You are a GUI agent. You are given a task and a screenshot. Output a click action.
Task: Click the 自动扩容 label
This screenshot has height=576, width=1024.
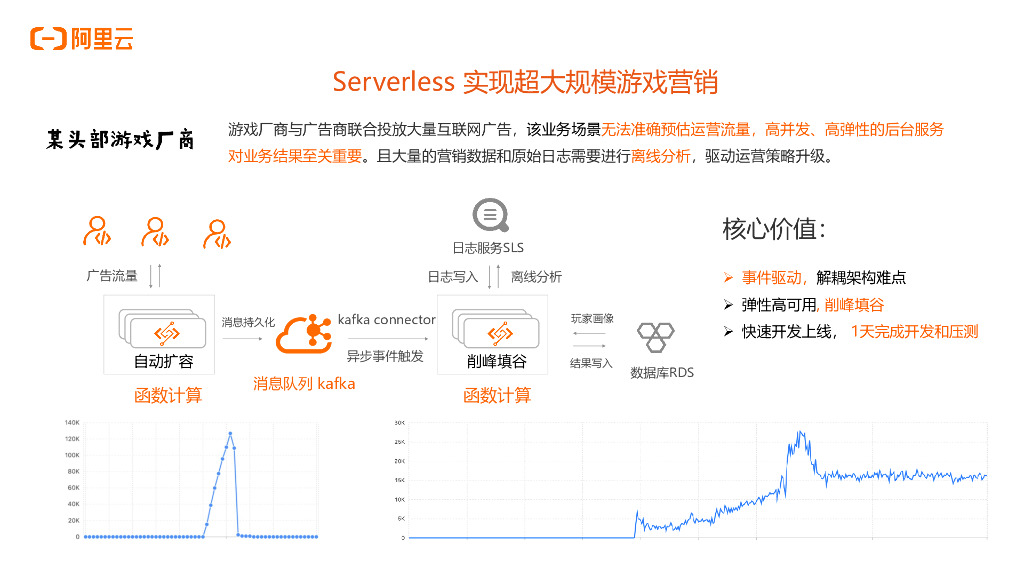coord(163,361)
